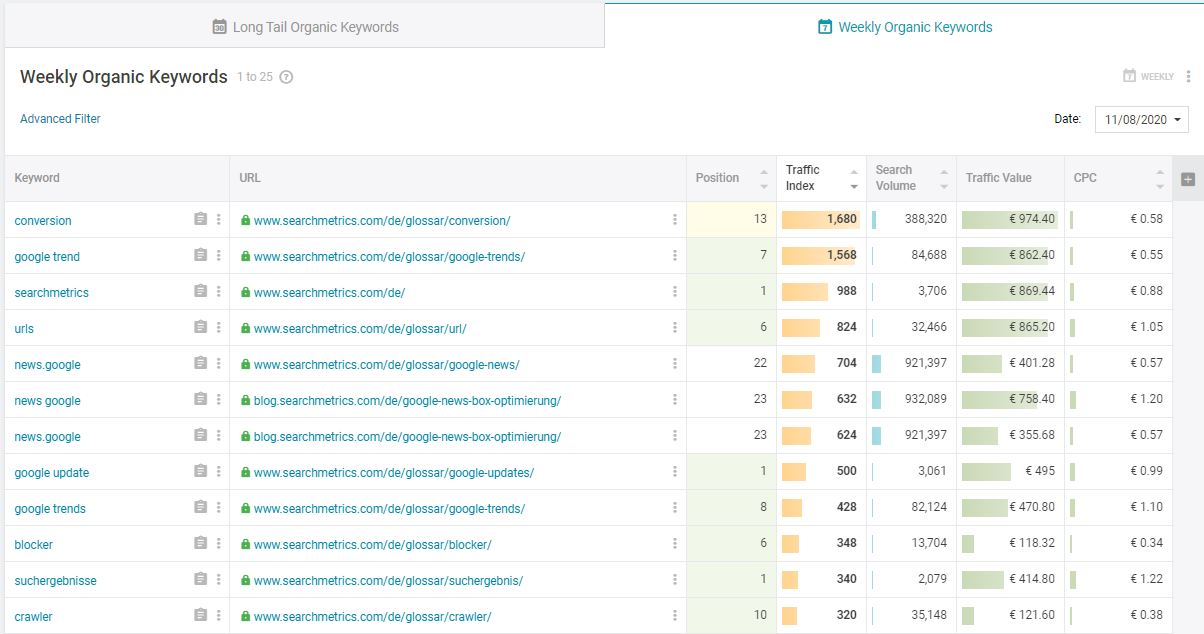
Task: Copy the conversion keyword with clipboard icon
Action: [x=200, y=220]
